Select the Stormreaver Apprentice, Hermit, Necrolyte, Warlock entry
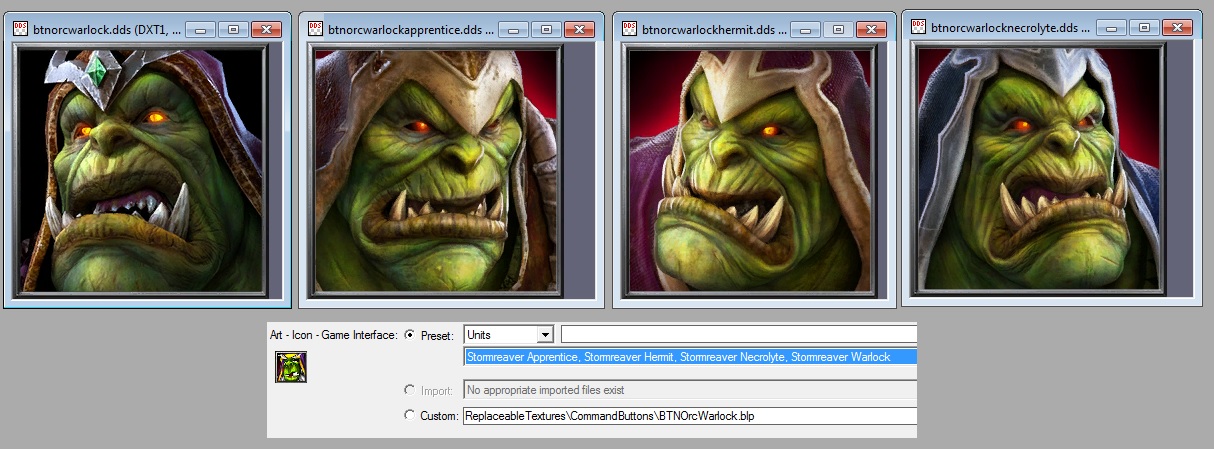This screenshot has height=449, width=1214. (x=691, y=357)
